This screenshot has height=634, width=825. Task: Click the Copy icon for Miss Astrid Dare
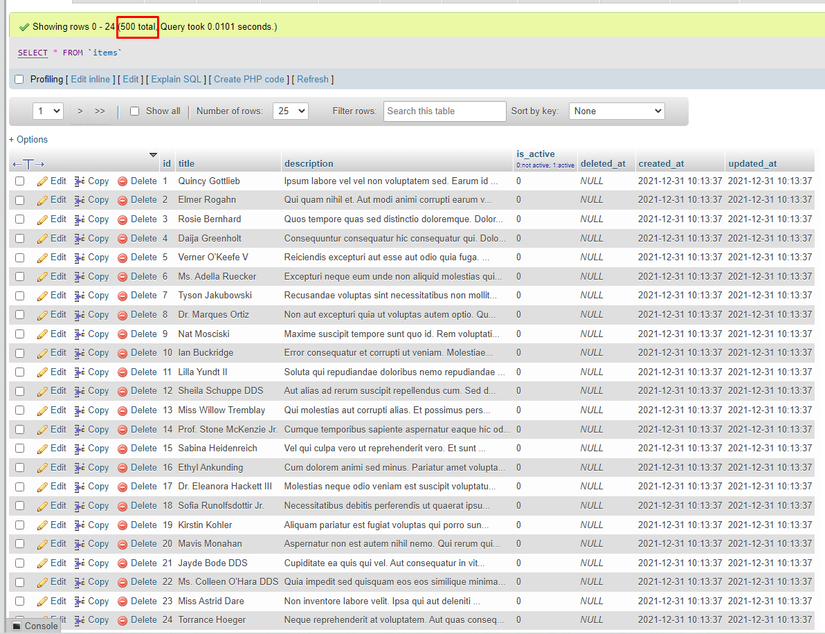point(79,602)
